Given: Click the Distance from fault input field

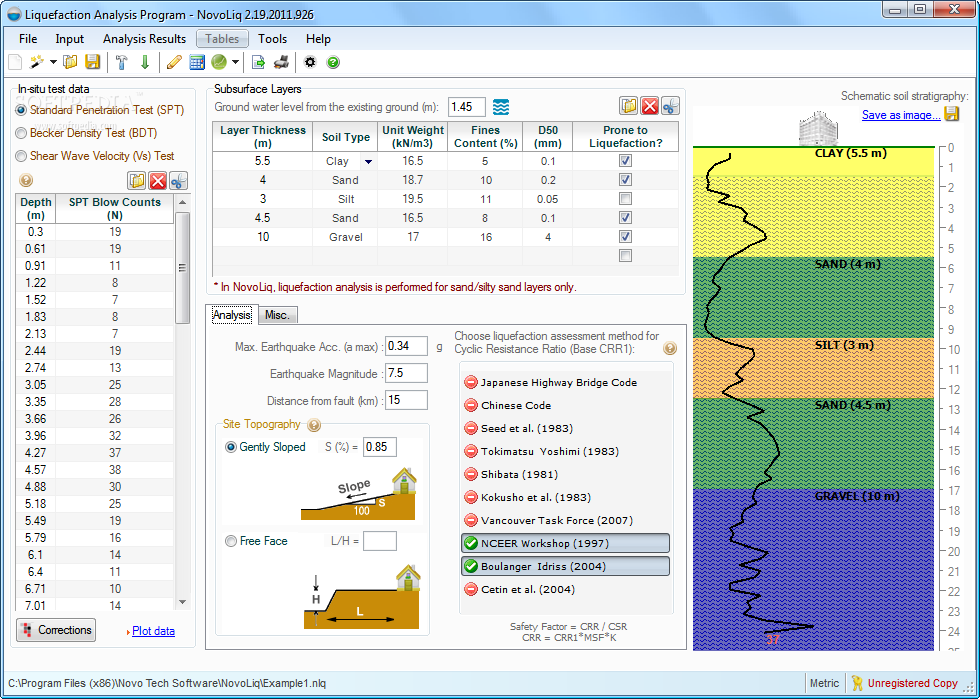Looking at the screenshot, I should pyautogui.click(x=406, y=400).
